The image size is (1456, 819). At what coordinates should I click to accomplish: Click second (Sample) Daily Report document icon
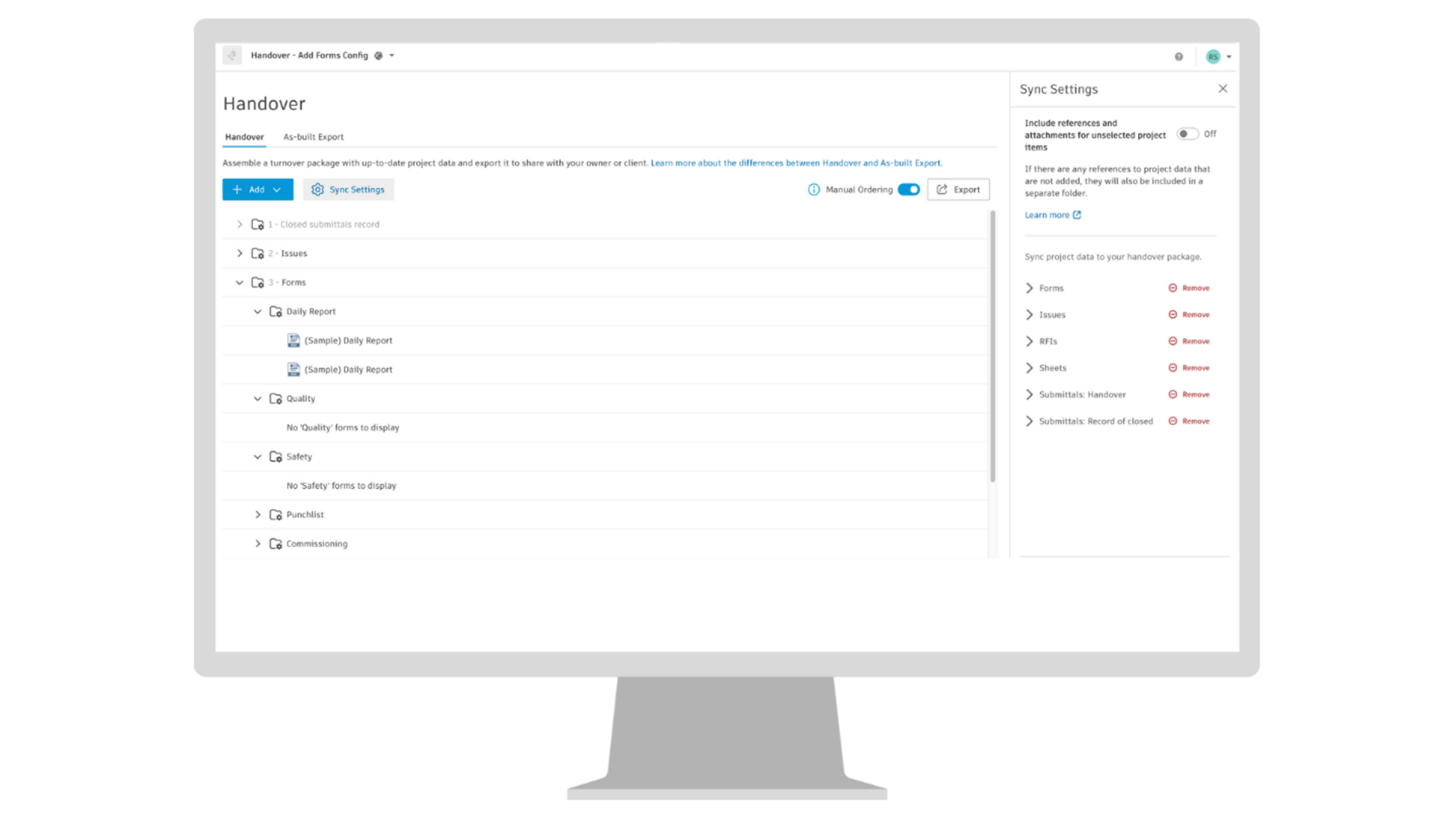pos(293,369)
